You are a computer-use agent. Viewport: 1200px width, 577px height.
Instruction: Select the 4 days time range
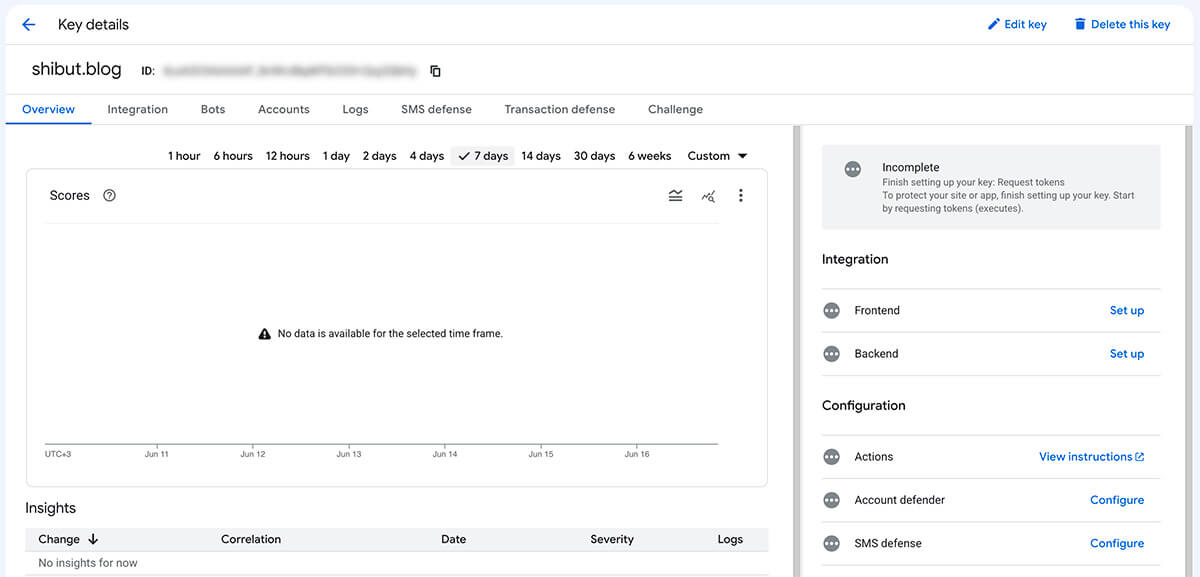[x=427, y=156]
